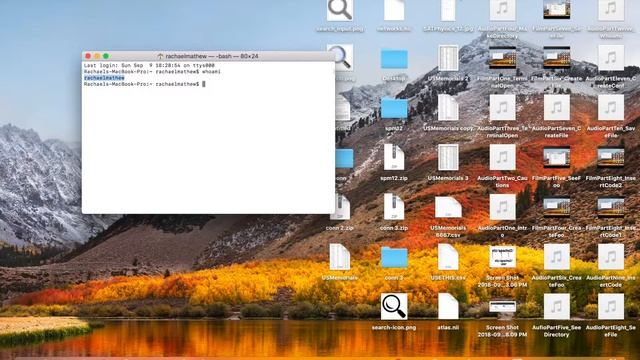
Task: Select FilmPartEight_InsertCode1 video thumbnail
Action: tap(611, 207)
